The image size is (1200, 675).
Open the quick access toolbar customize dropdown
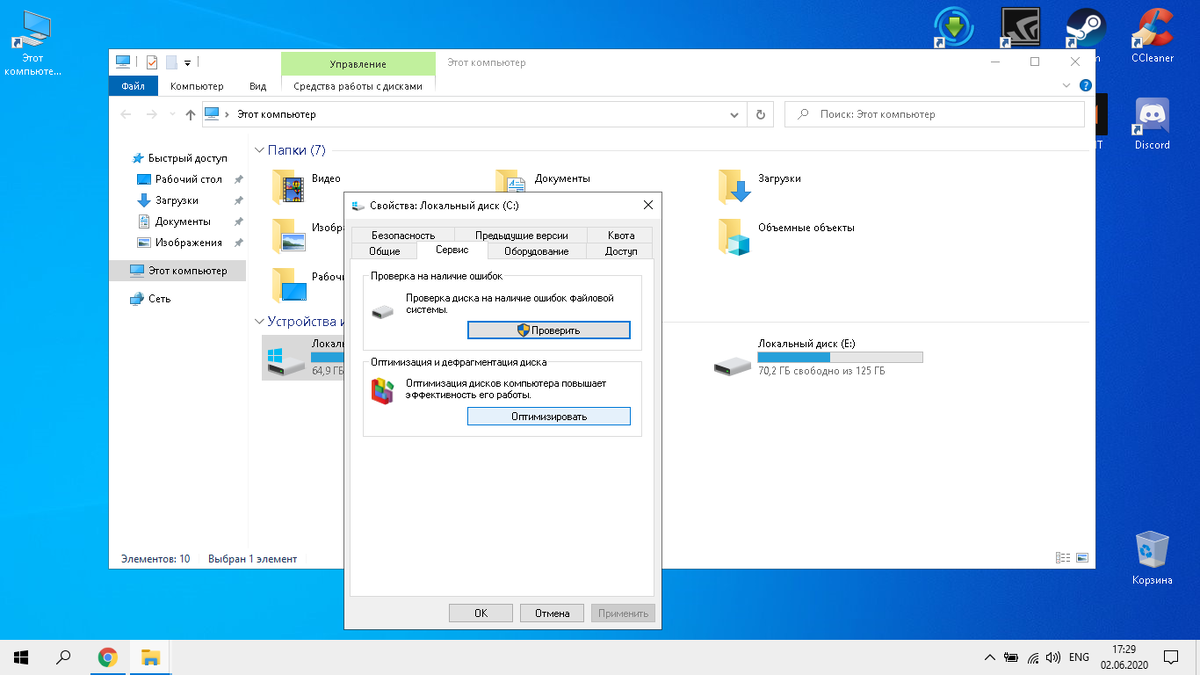point(187,62)
